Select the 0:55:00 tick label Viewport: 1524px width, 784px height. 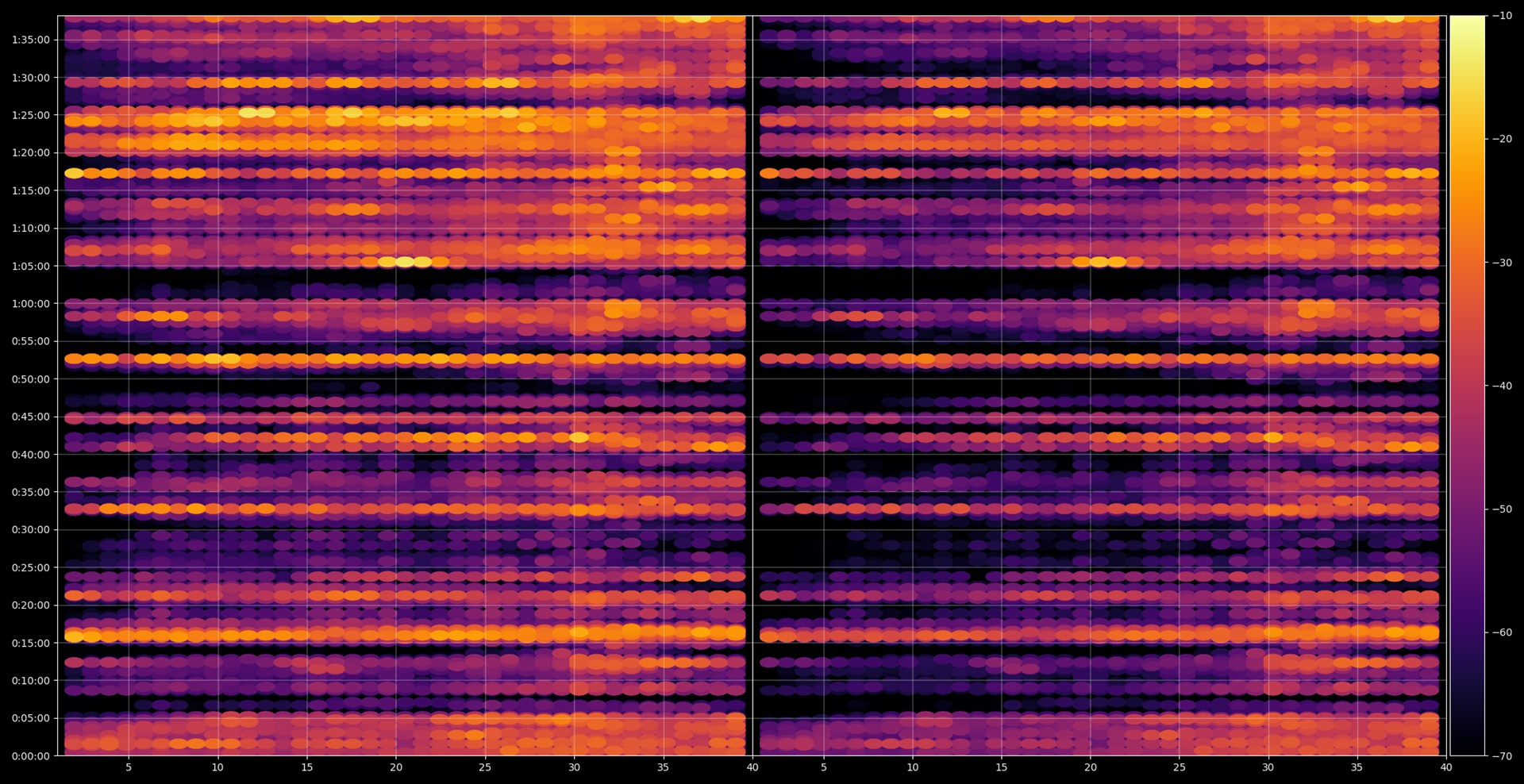click(x=31, y=341)
